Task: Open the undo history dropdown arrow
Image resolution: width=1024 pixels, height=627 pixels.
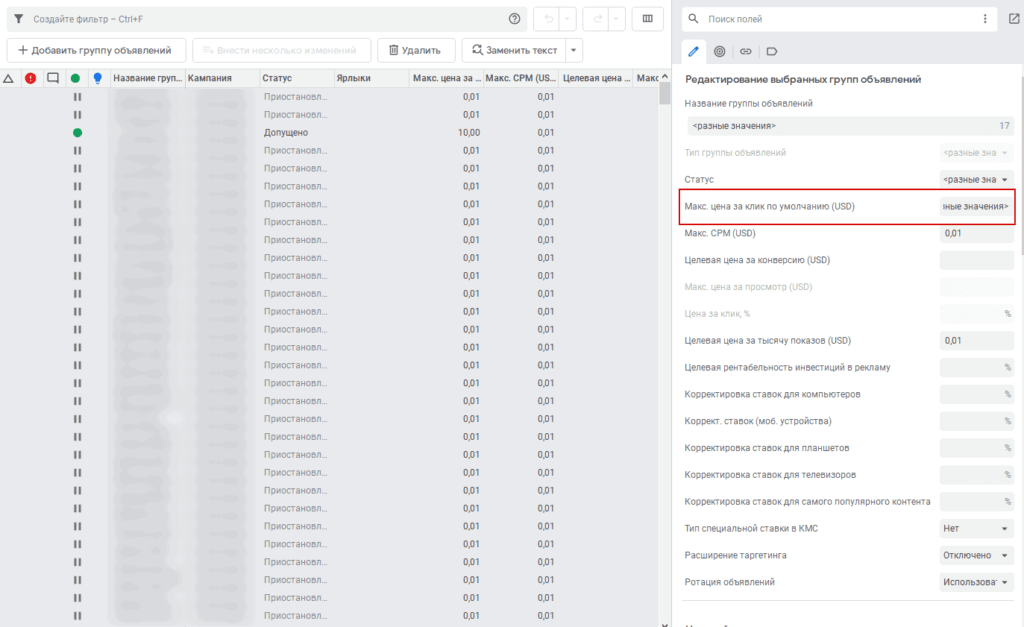Action: coord(567,19)
